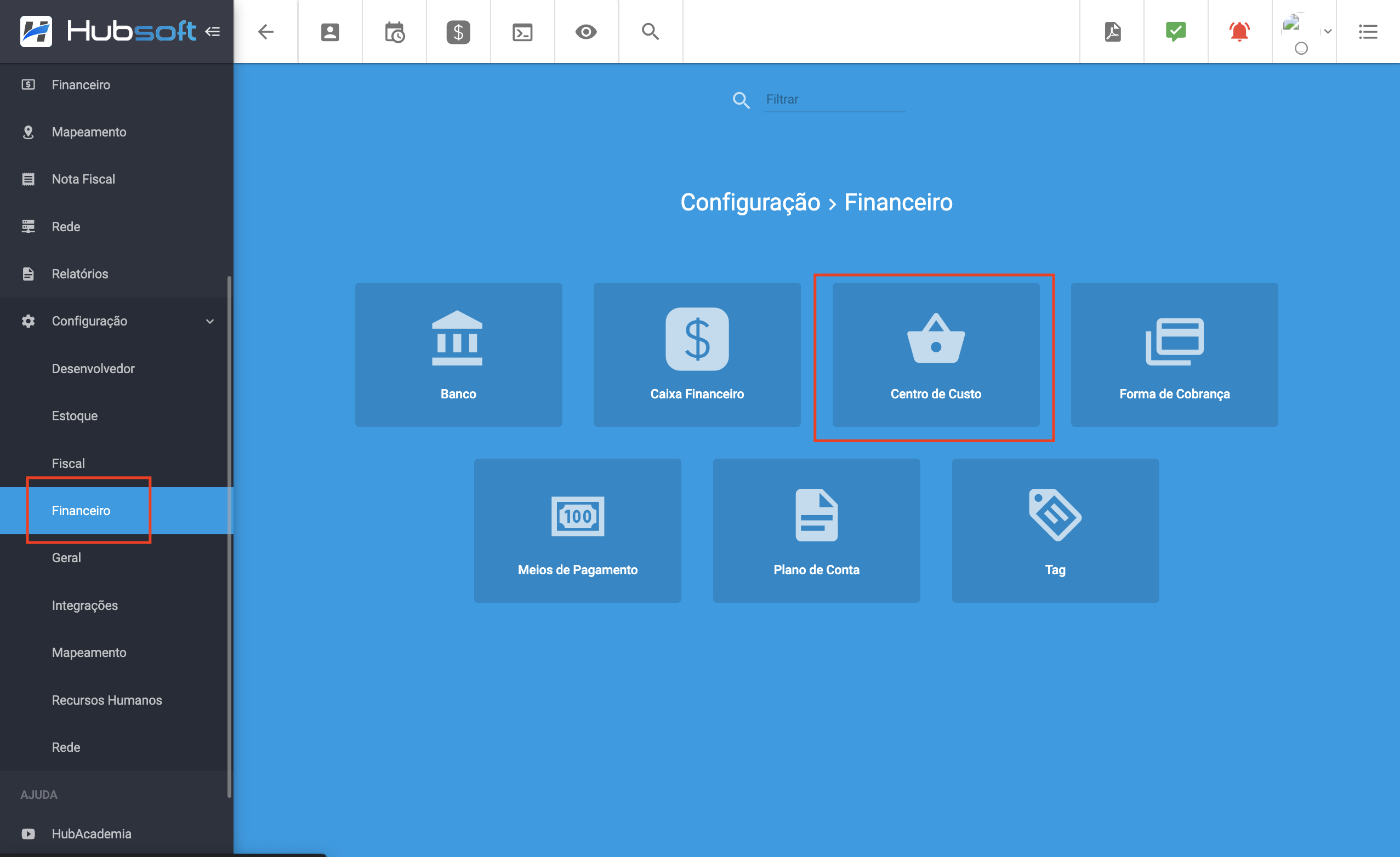Open the Centro de Custo card
The height and width of the screenshot is (857, 1400).
[936, 355]
